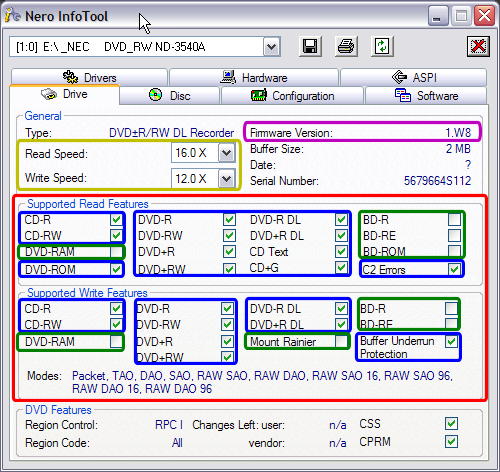Toggle DVD+R DL checkbox in Write Features
Screen dimensions: 500x472
341,324
